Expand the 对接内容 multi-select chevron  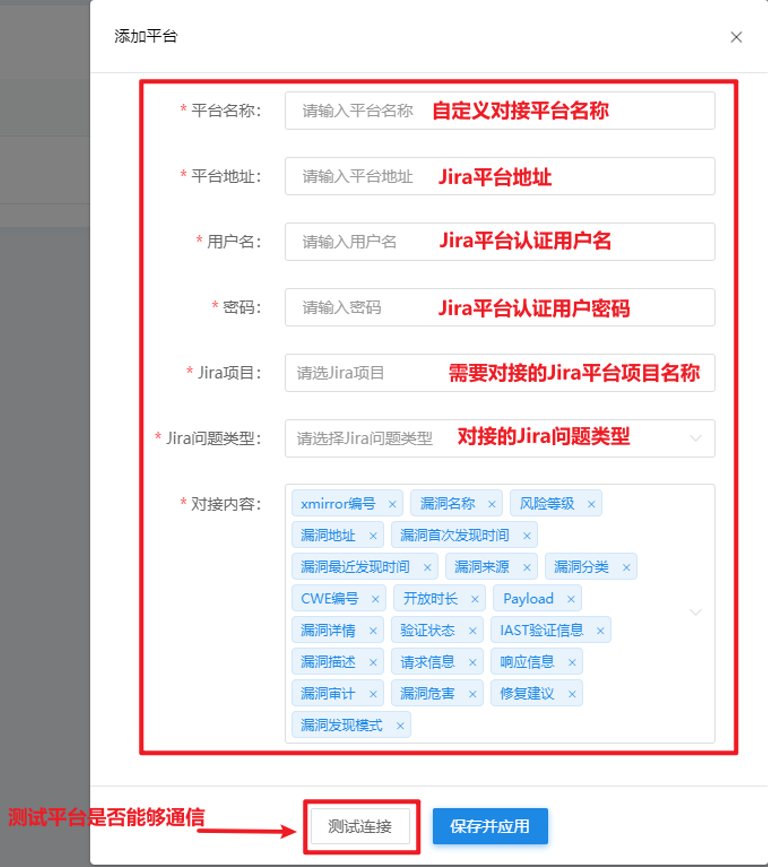click(x=696, y=612)
